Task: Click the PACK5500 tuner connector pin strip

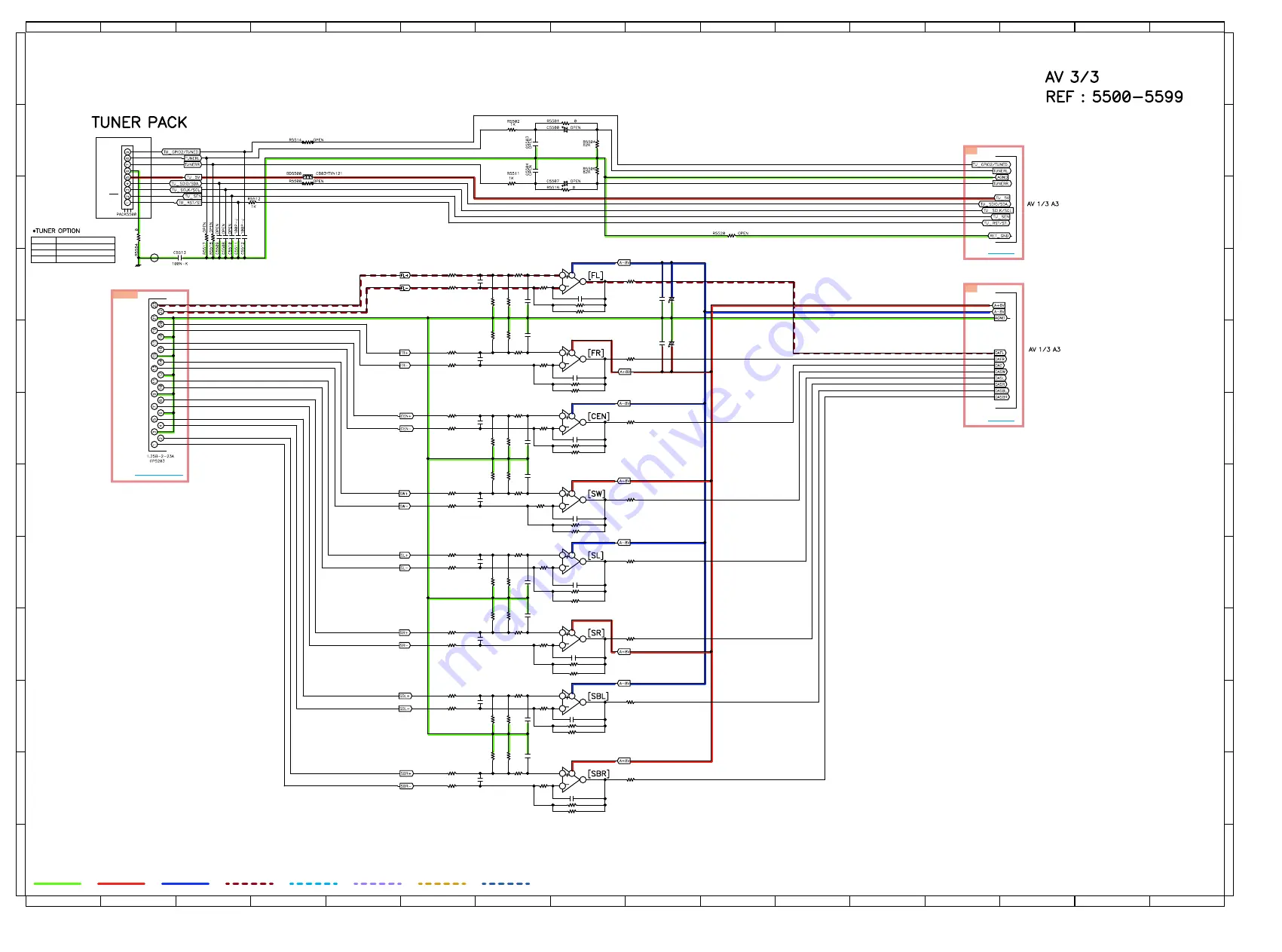Action: coord(127,177)
